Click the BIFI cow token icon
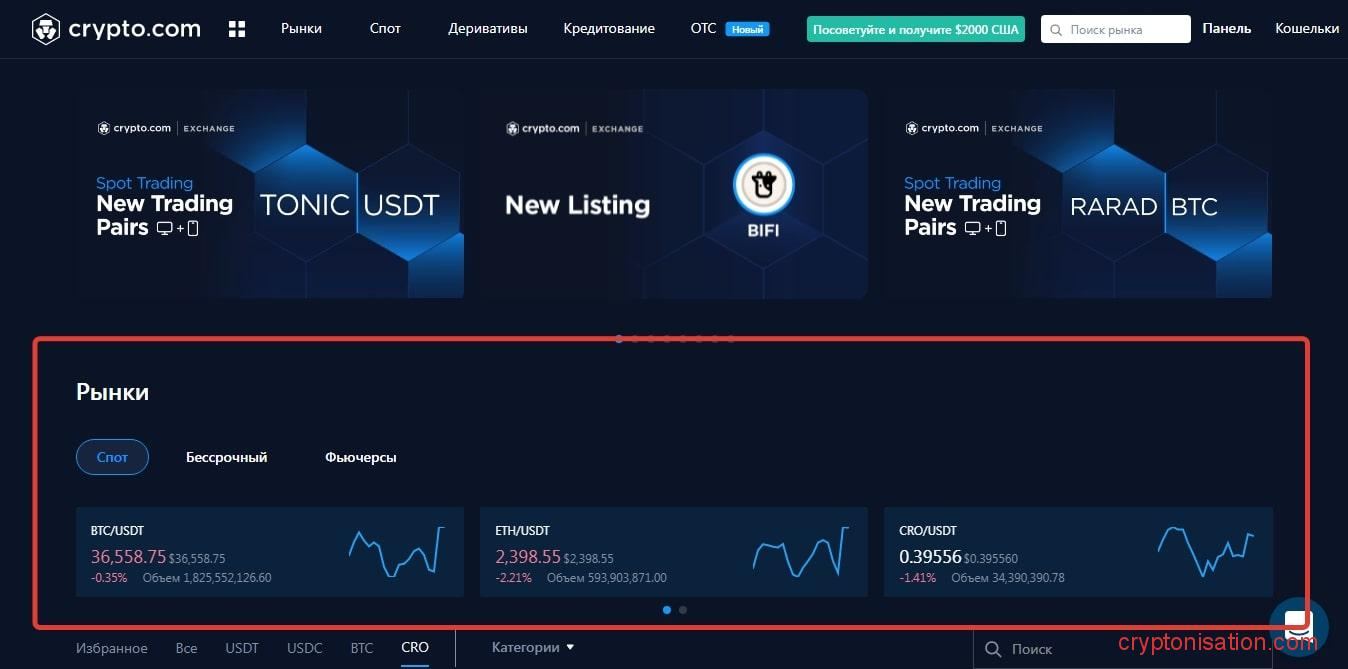Image resolution: width=1348 pixels, height=669 pixels. pos(763,186)
